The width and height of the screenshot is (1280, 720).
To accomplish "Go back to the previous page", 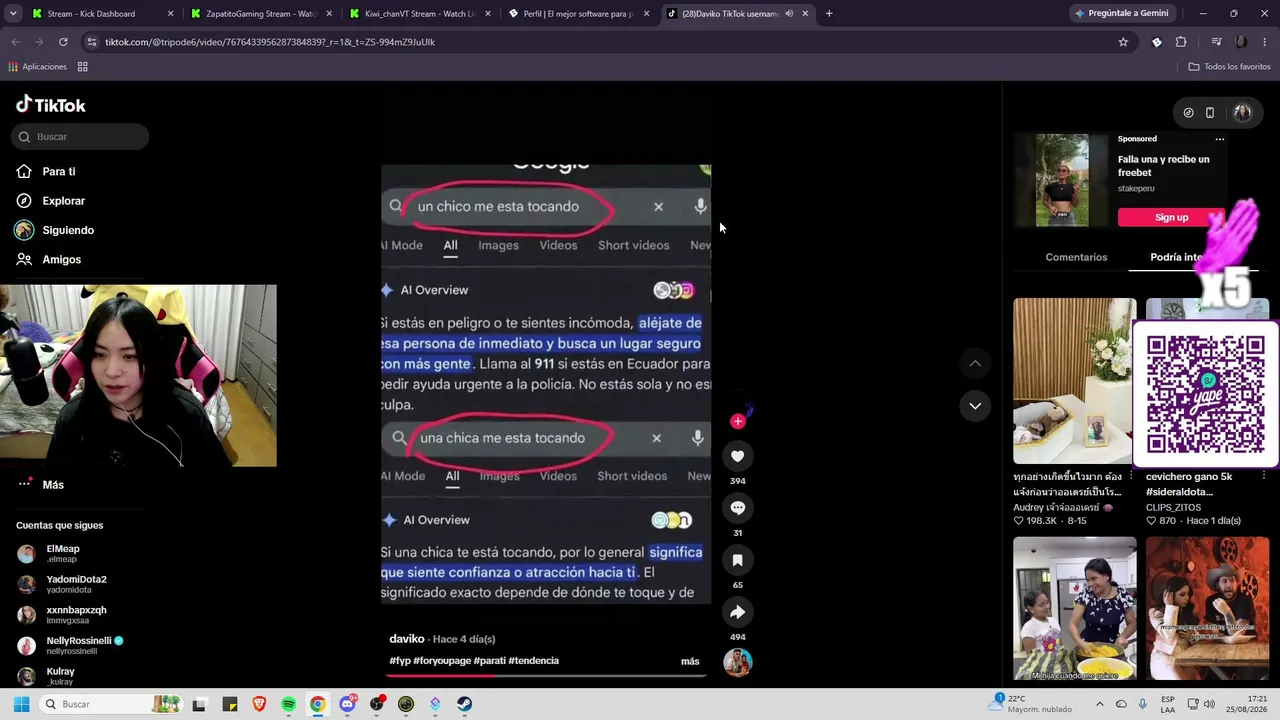I will point(15,42).
